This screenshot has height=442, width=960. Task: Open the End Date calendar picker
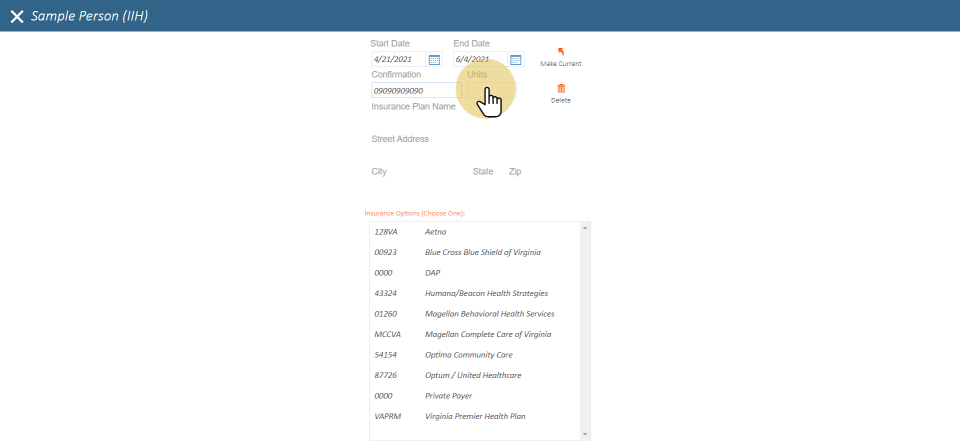tap(516, 60)
